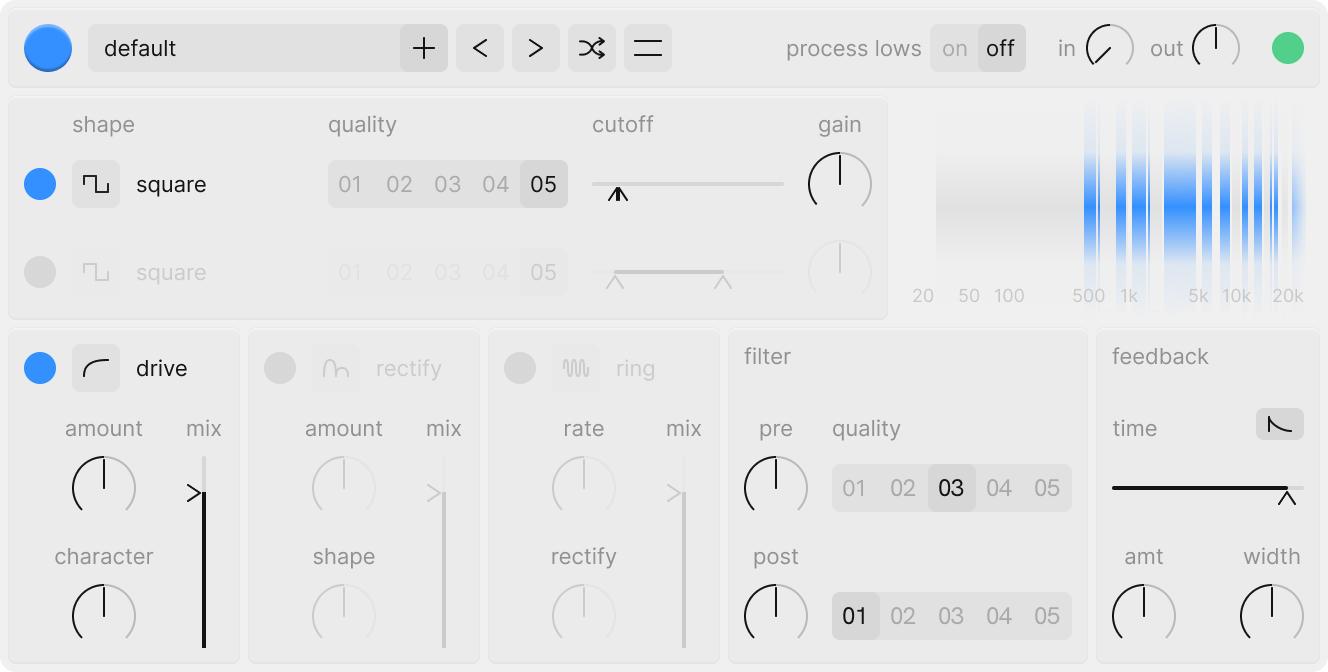
Task: Click the rectify waveform icon
Action: pyautogui.click(x=336, y=368)
